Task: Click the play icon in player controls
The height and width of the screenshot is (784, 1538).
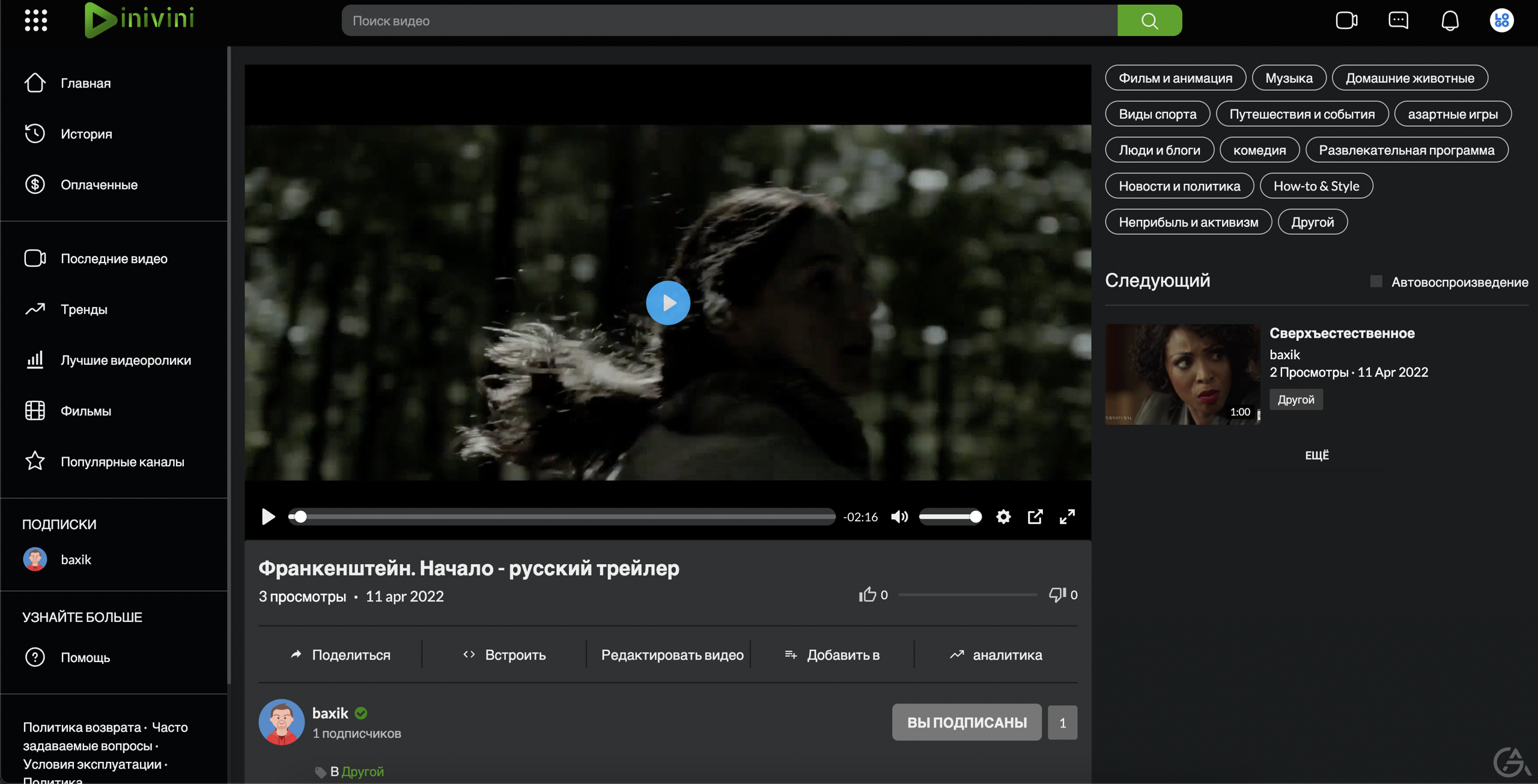Action: [268, 517]
